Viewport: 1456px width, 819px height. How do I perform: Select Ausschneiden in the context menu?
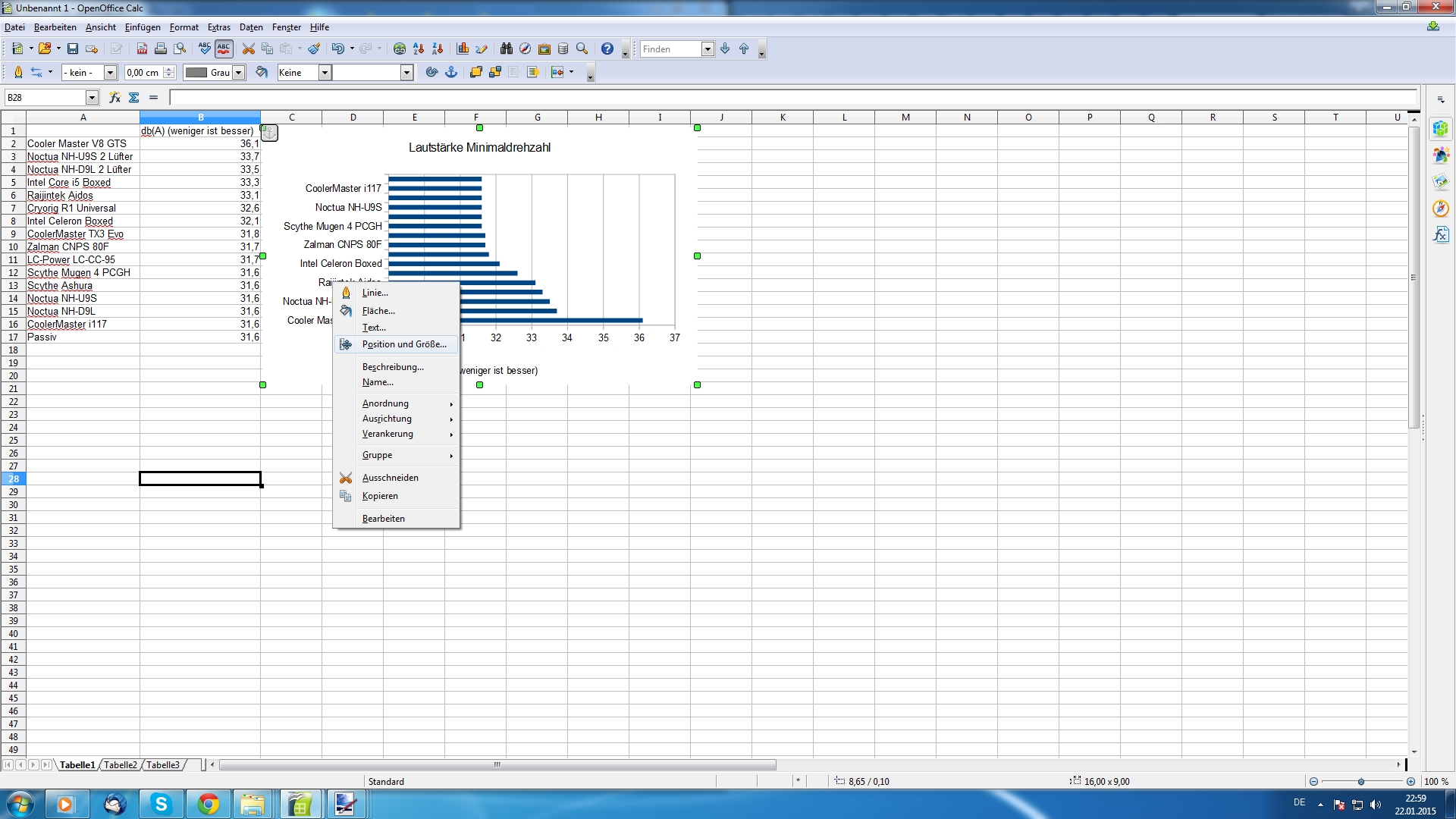(397, 478)
